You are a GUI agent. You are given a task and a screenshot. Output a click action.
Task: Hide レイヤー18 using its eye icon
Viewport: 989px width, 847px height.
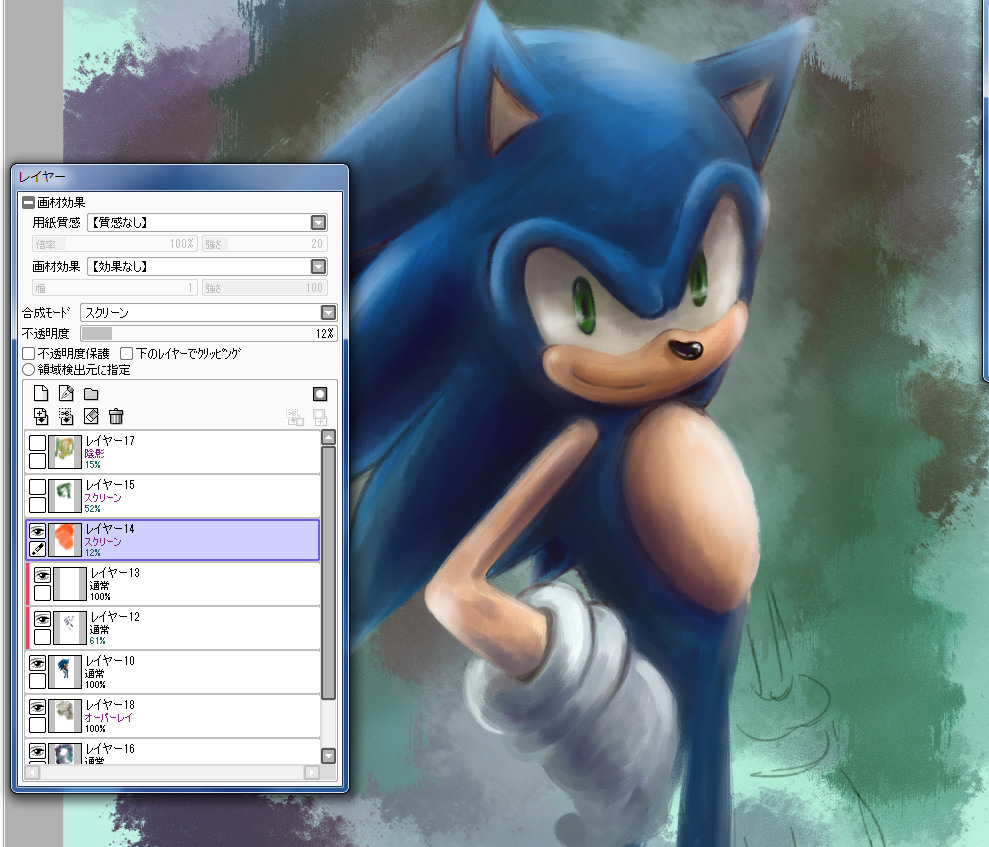pyautogui.click(x=38, y=708)
